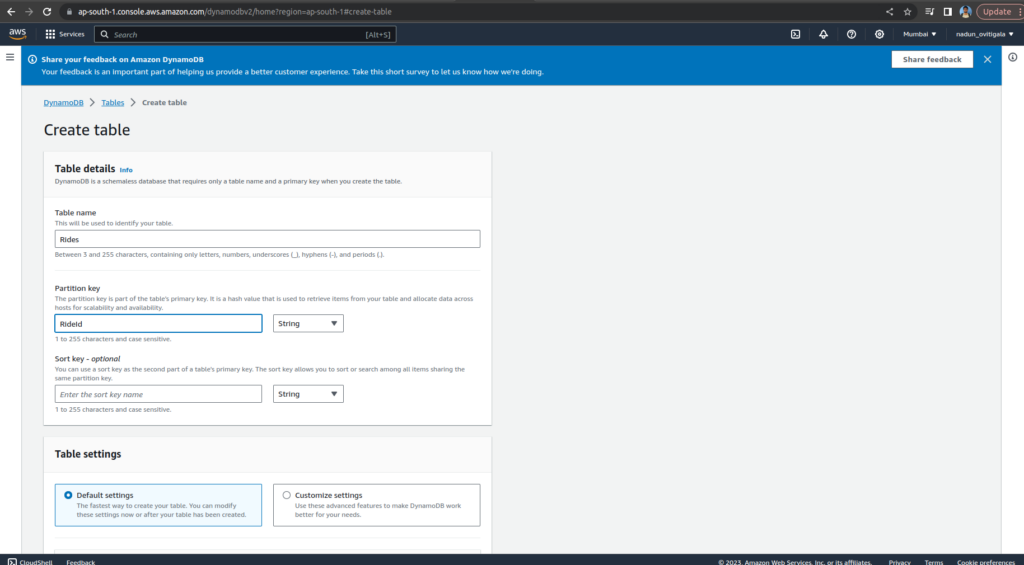
Task: Click the Share feedback button
Action: tap(932, 59)
